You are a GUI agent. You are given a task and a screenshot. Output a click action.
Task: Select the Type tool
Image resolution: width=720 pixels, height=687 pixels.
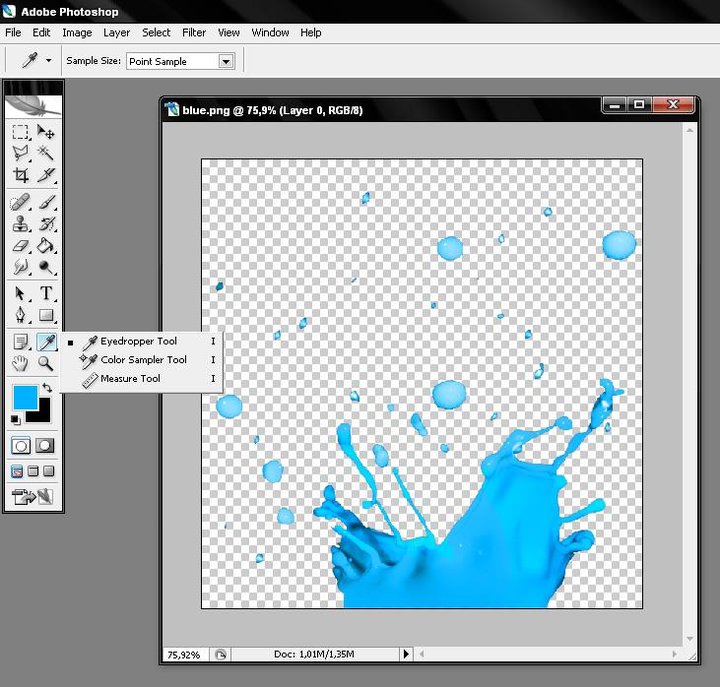tap(45, 293)
